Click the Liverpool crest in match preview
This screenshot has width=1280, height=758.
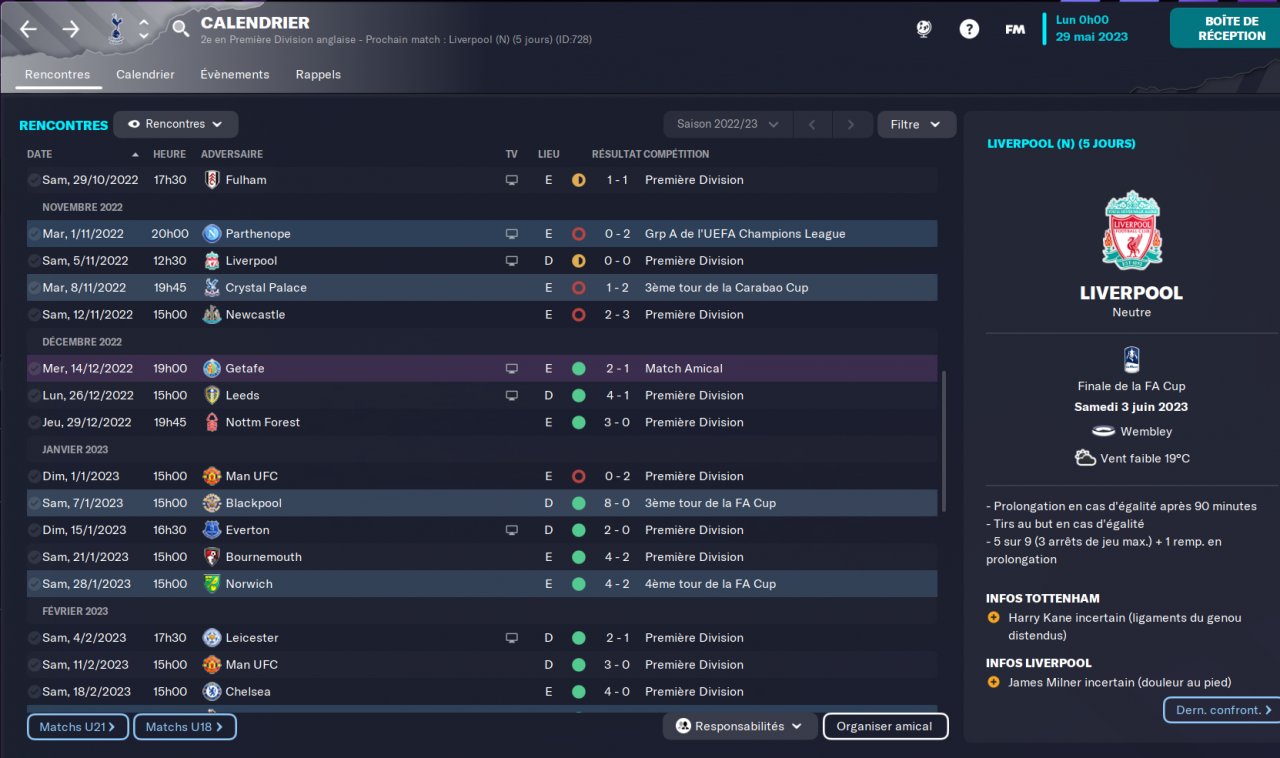coord(1131,230)
